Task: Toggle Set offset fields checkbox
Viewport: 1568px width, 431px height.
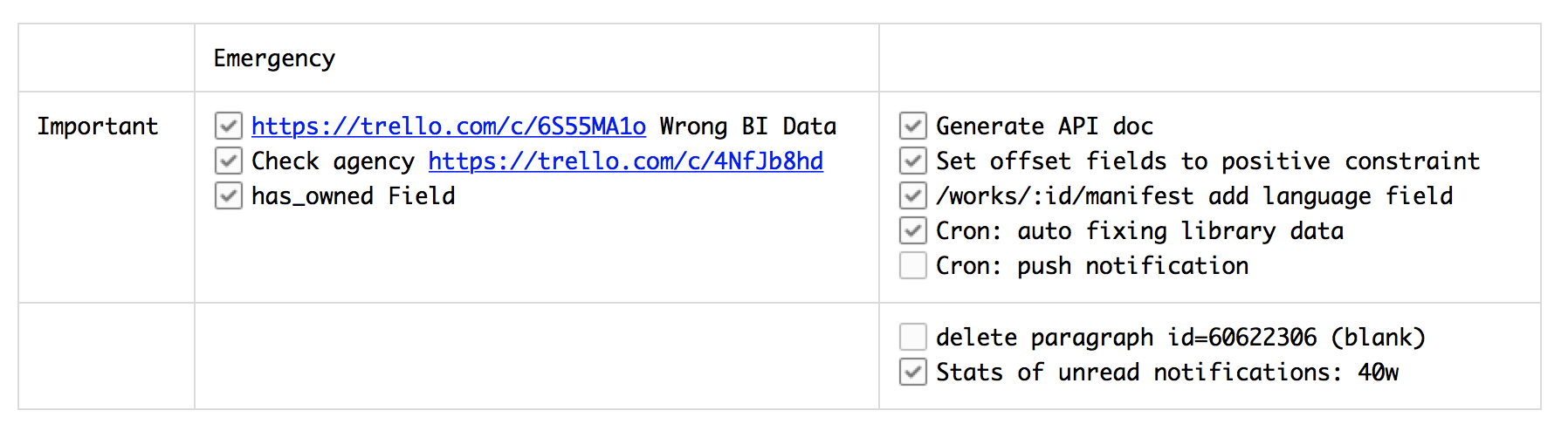Action: pos(913,161)
